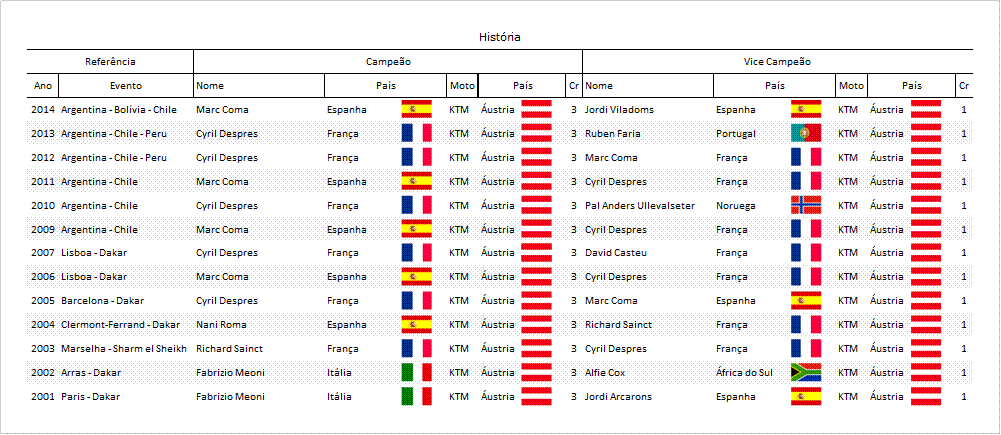The width and height of the screenshot is (1001, 435).
Task: Click runner-up Austria flag in 2007 row
Action: (x=926, y=253)
